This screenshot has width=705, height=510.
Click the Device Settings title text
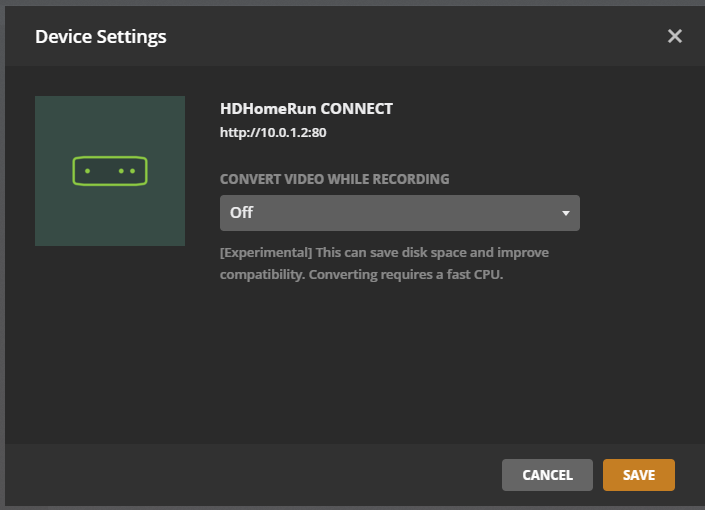point(101,37)
